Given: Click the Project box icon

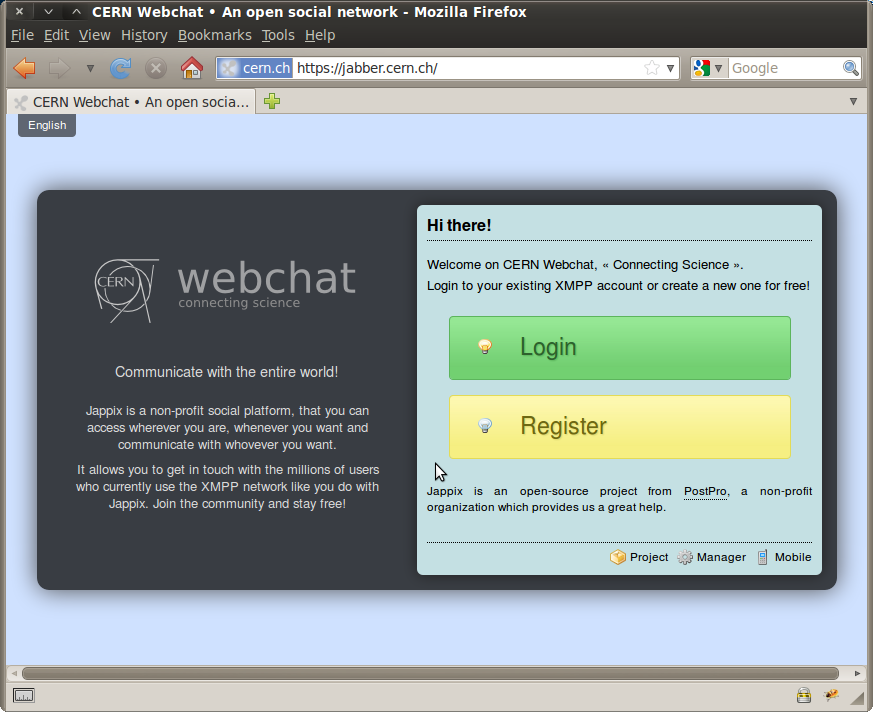Looking at the screenshot, I should (617, 557).
